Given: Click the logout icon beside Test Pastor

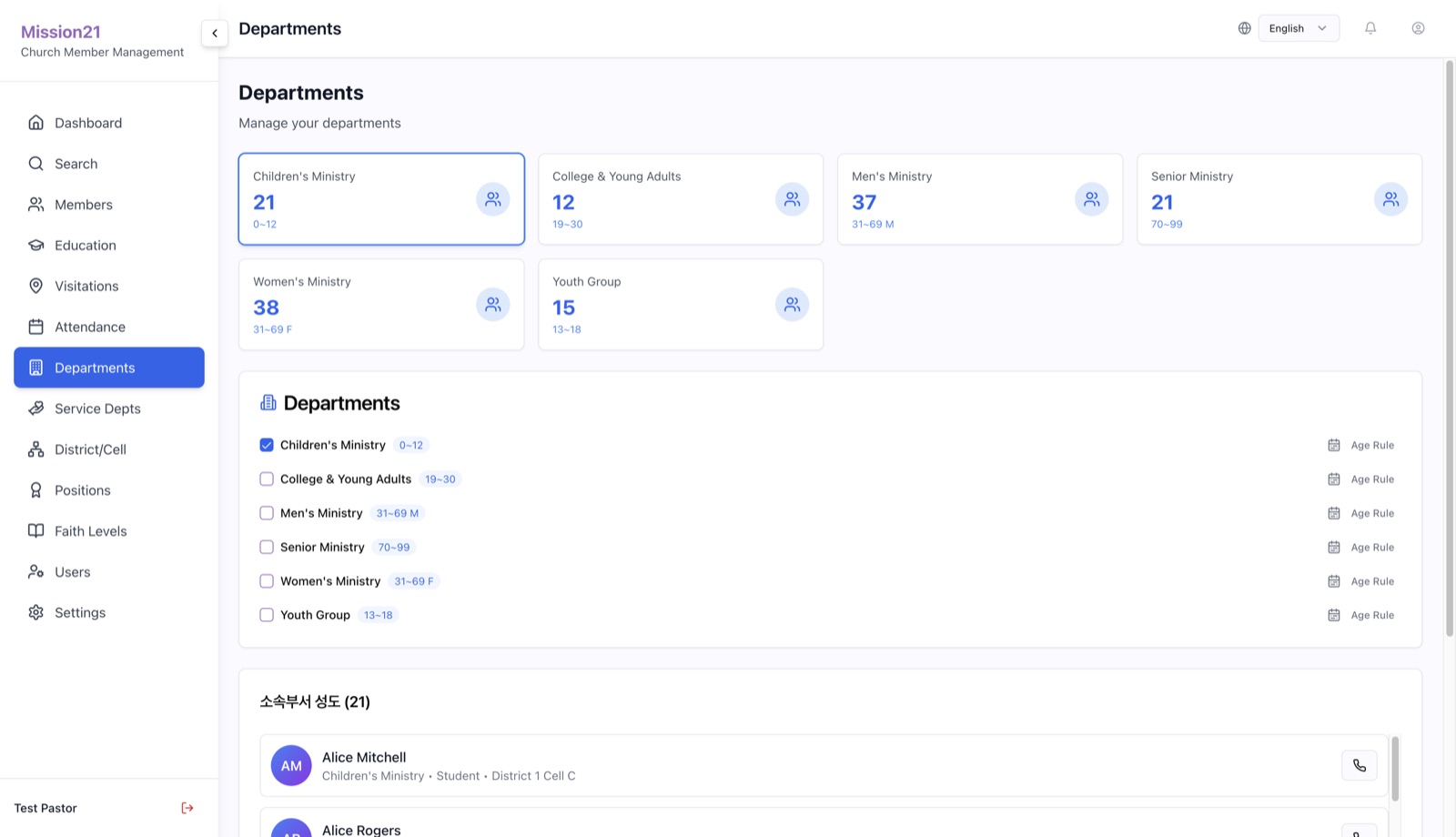Looking at the screenshot, I should pyautogui.click(x=187, y=808).
